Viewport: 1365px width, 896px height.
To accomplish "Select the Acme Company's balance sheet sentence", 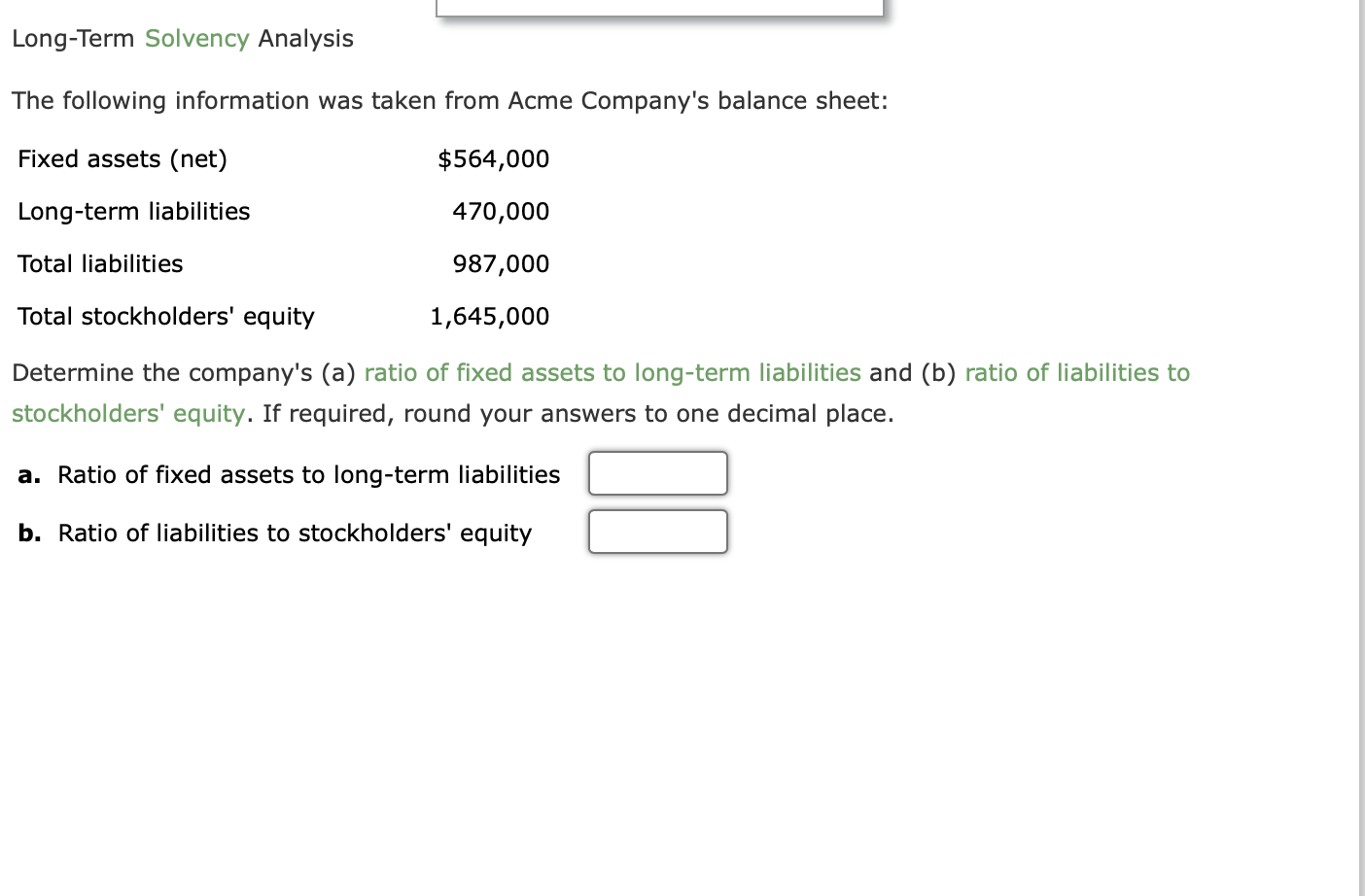I will [x=448, y=100].
